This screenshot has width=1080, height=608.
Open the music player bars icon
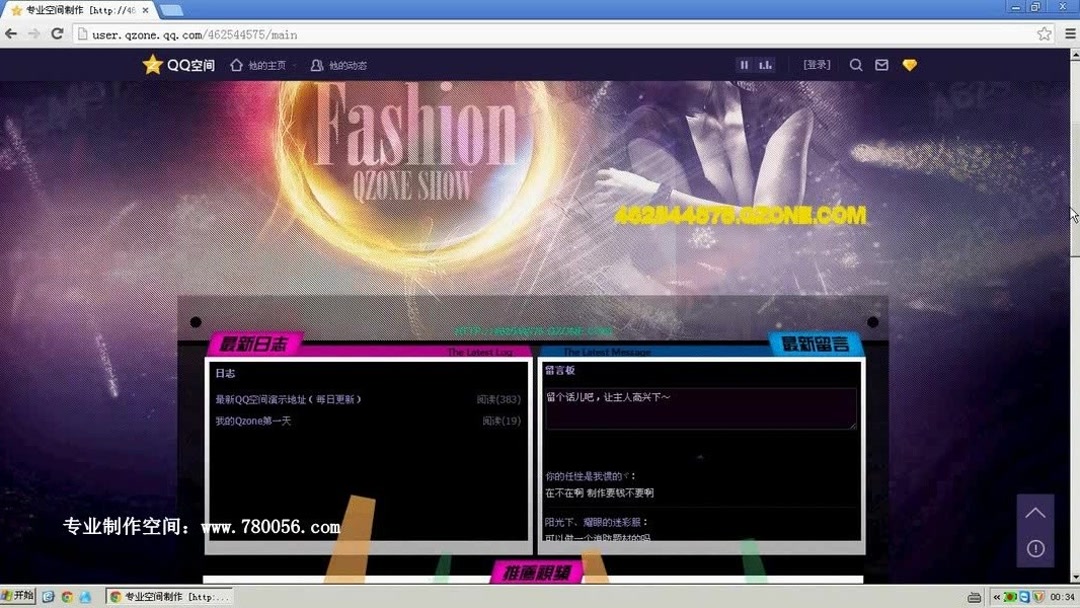pos(766,64)
